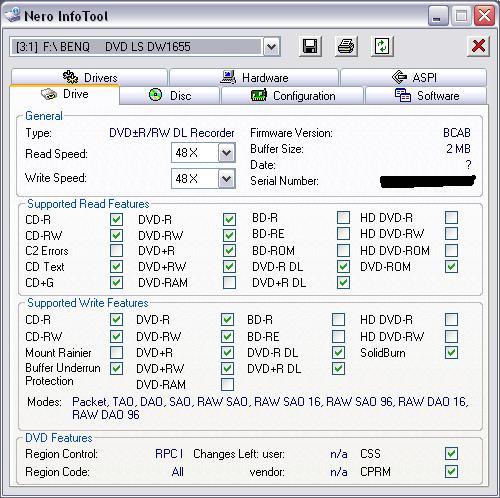Toggle the DVD-RAM read feature checkbox
Screen dimensions: 500x498
pyautogui.click(x=229, y=282)
